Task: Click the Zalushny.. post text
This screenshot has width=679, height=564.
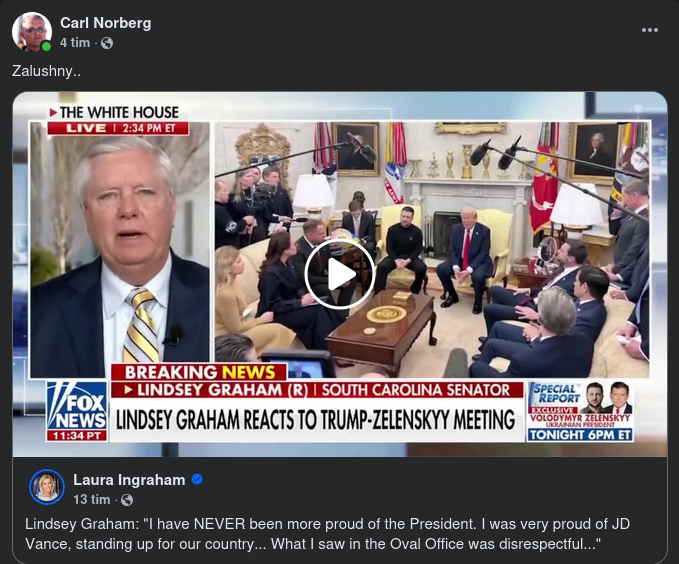Action: 46,71
